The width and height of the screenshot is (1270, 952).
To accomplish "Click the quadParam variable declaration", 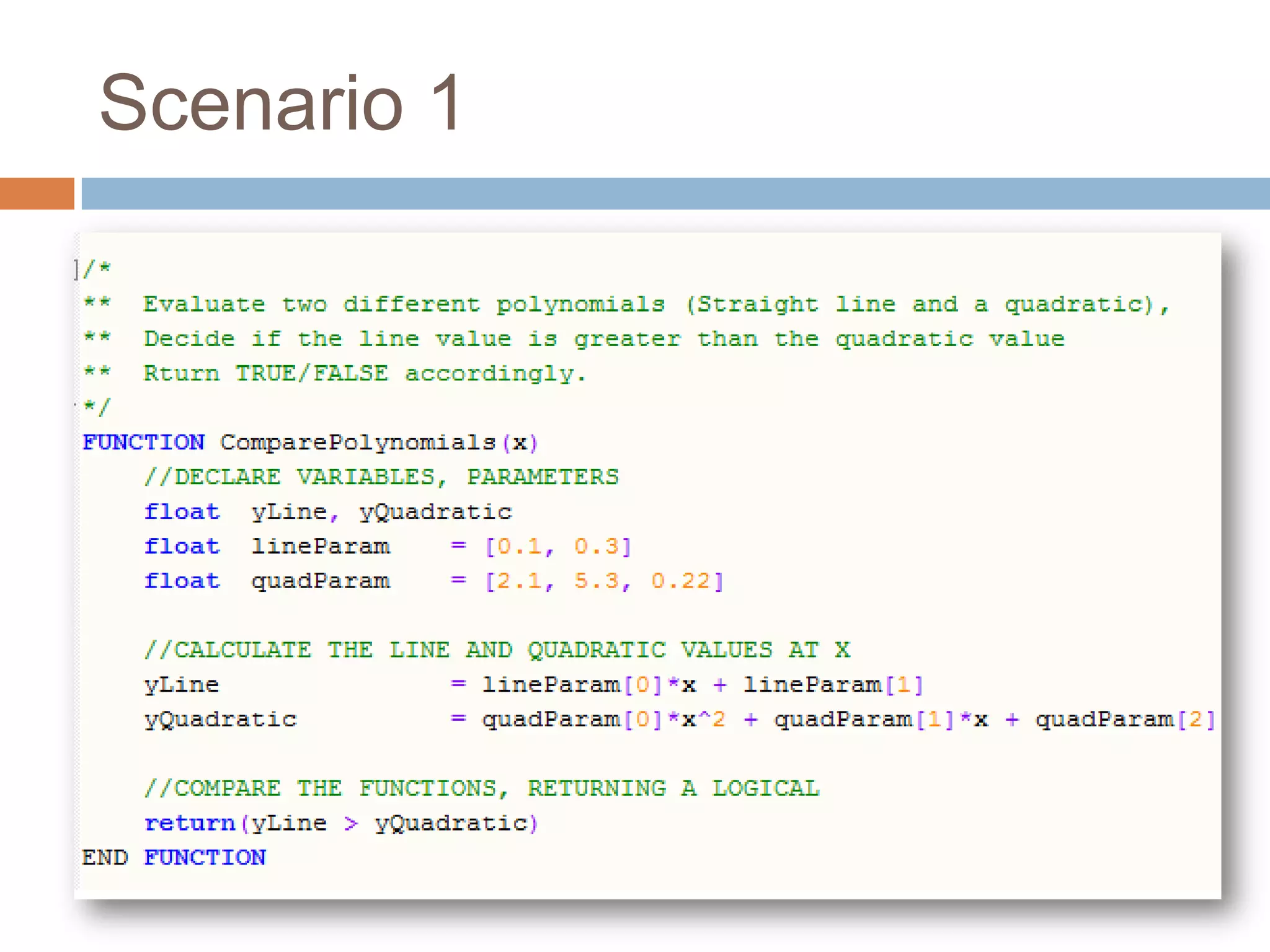I will pos(320,581).
